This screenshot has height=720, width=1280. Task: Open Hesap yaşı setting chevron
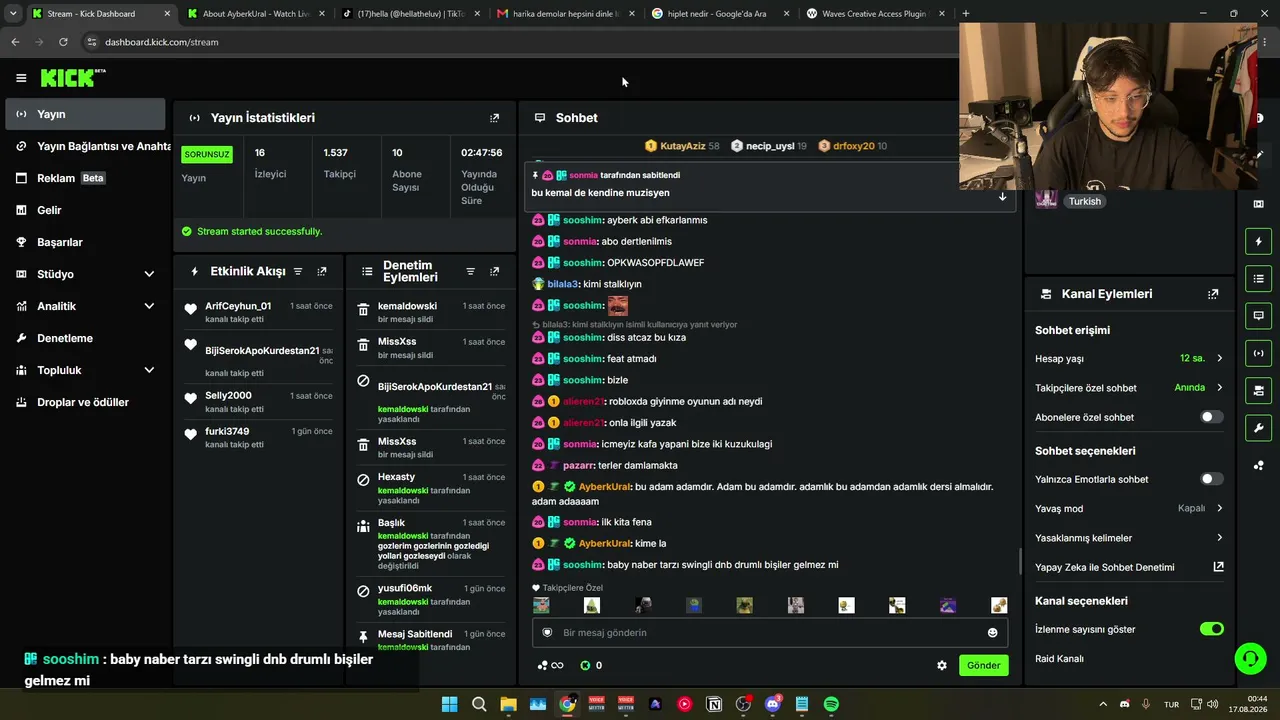coord(1219,358)
